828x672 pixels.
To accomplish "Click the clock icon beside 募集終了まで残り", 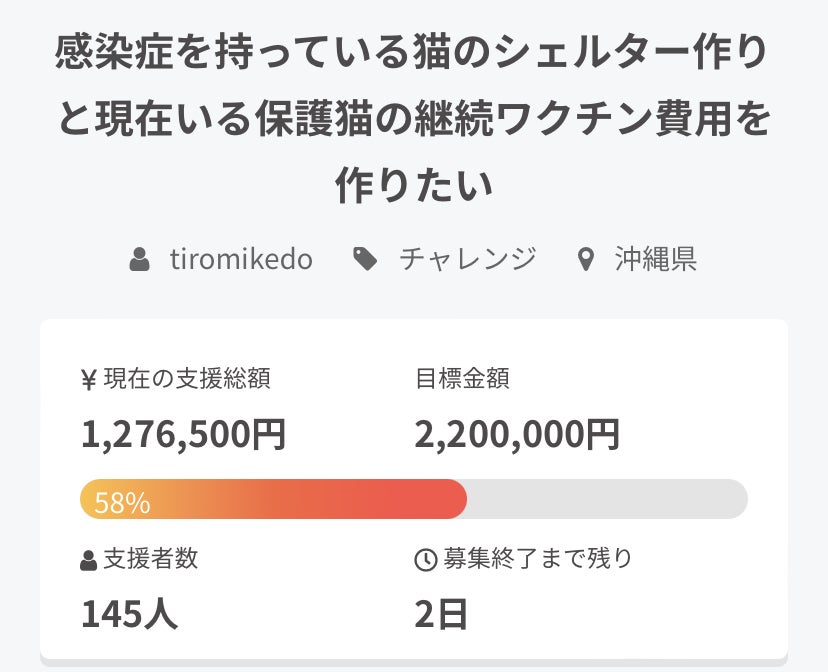I will 425,560.
